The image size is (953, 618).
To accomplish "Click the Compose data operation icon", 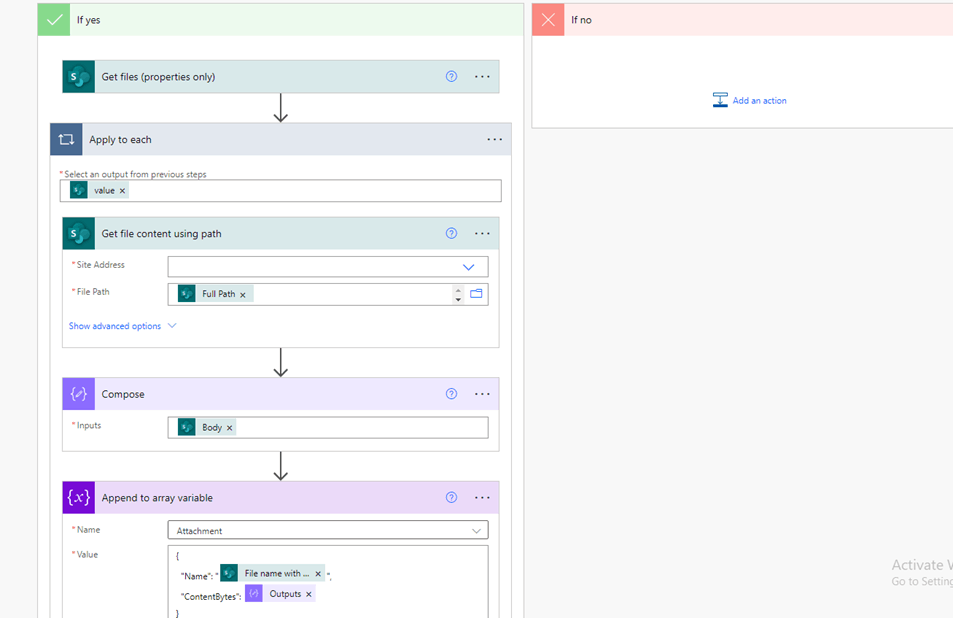I will coord(78,394).
